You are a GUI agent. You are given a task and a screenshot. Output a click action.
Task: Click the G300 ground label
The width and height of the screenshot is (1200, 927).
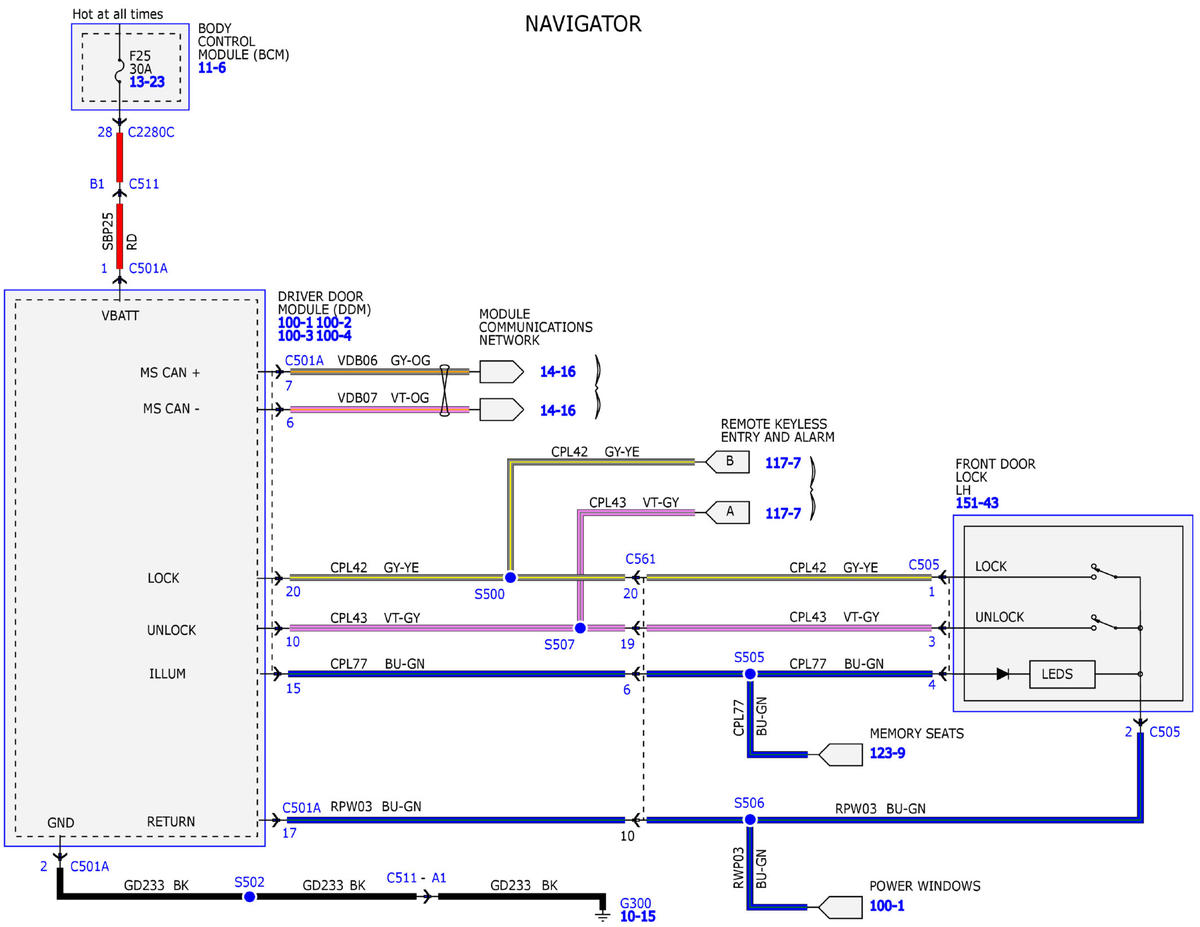point(636,902)
